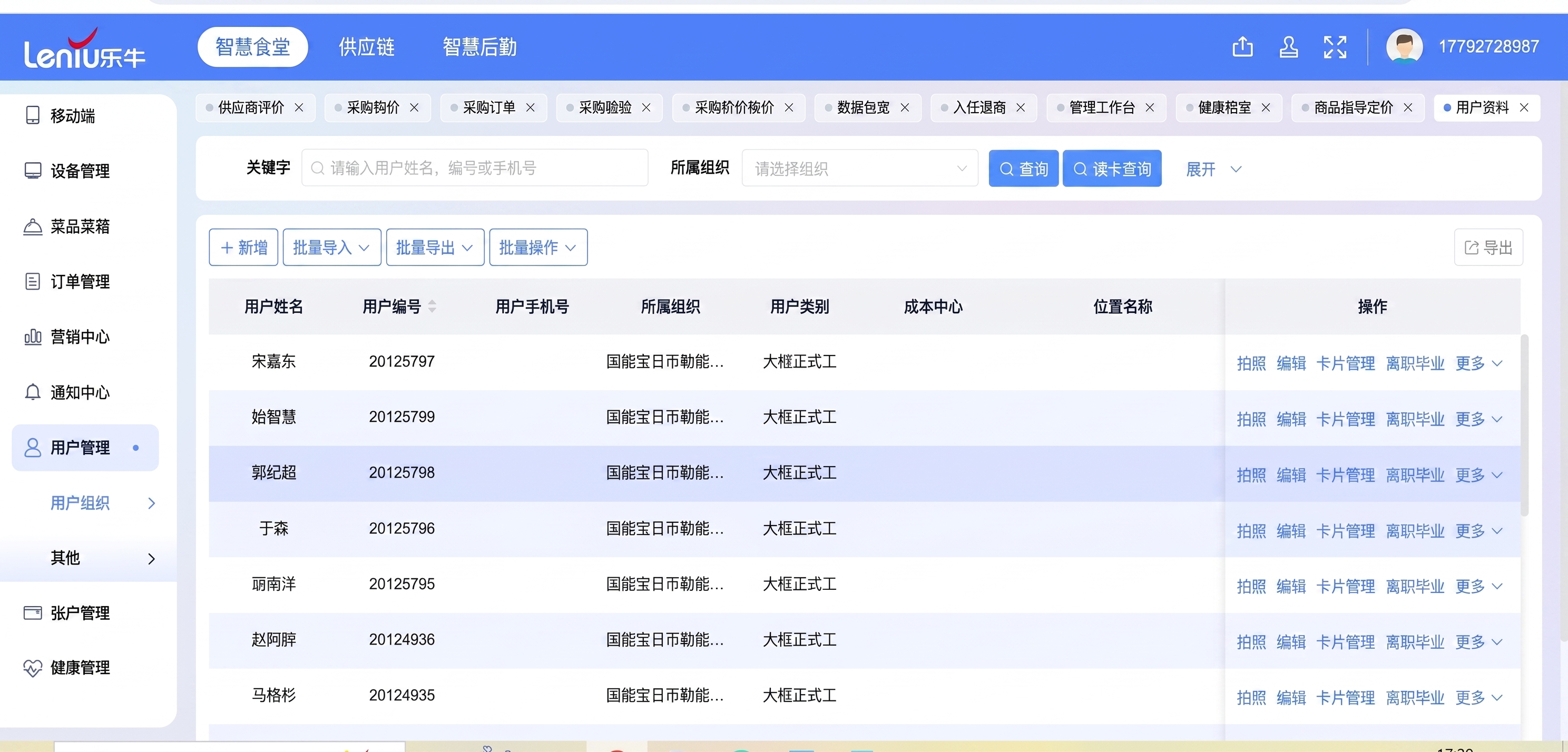This screenshot has height=752, width=1568.
Task: Close the 采购订单 tab
Action: point(530,107)
